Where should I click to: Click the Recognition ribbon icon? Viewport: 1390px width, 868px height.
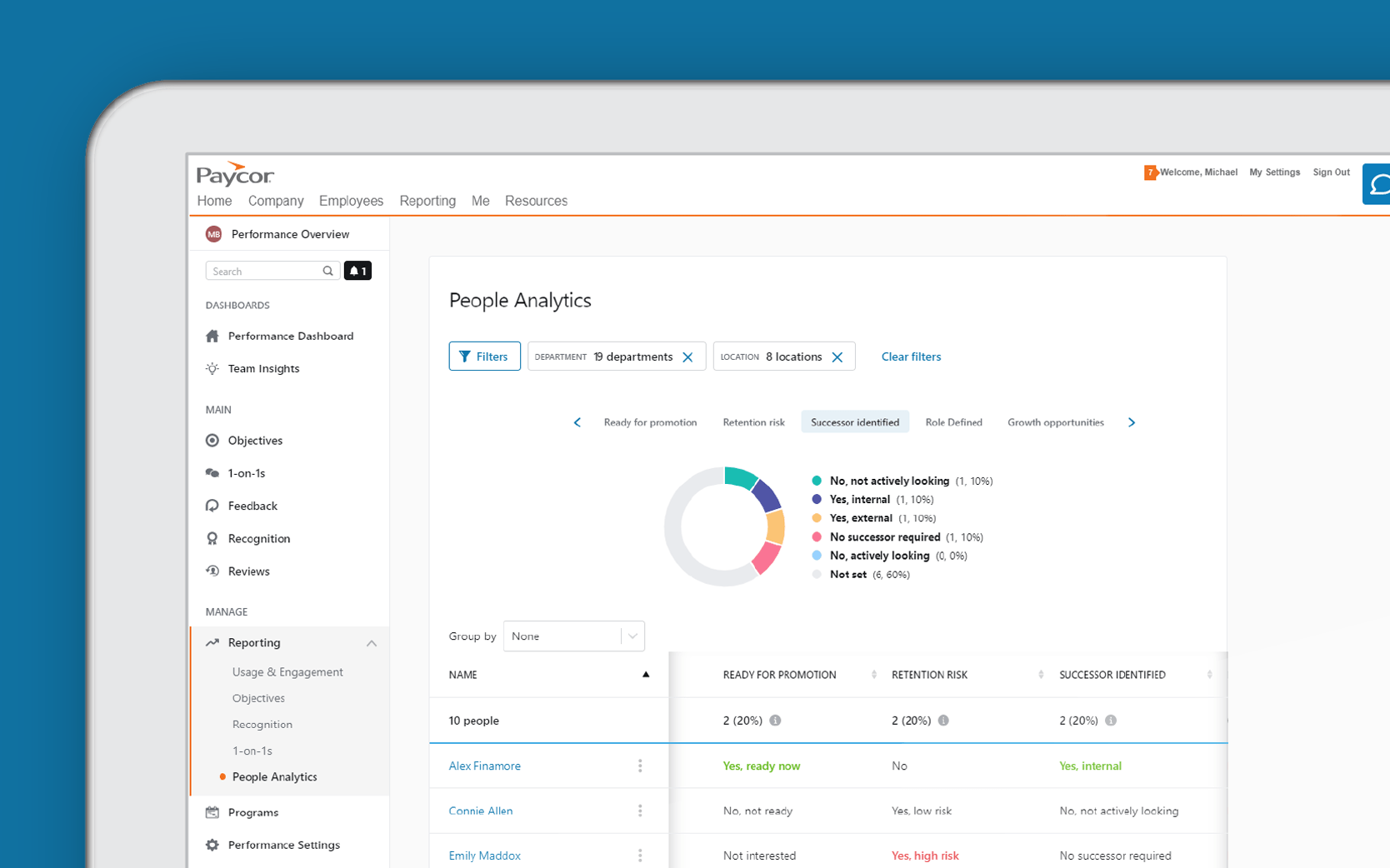tap(212, 538)
